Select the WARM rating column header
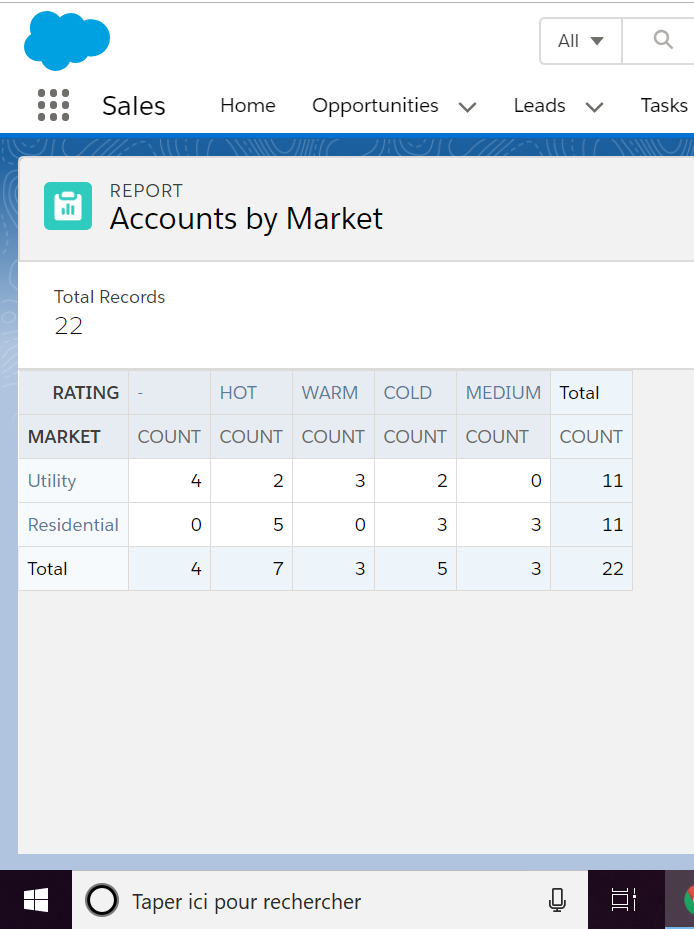 pos(329,393)
